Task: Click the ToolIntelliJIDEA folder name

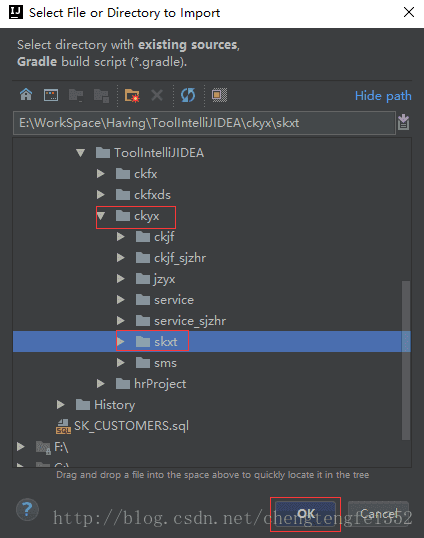Action: pos(159,153)
